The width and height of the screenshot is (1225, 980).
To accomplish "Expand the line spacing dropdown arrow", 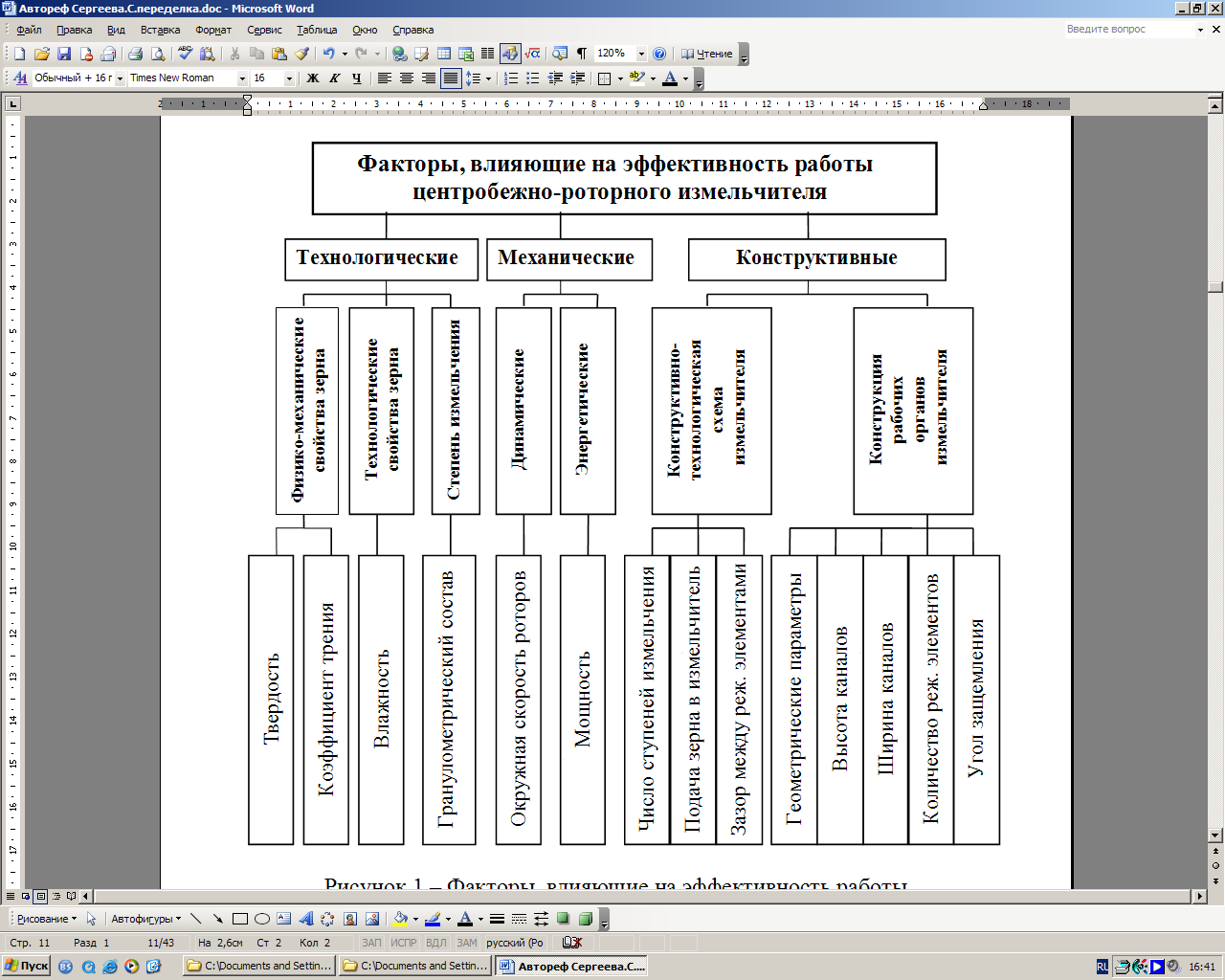I will [x=488, y=78].
